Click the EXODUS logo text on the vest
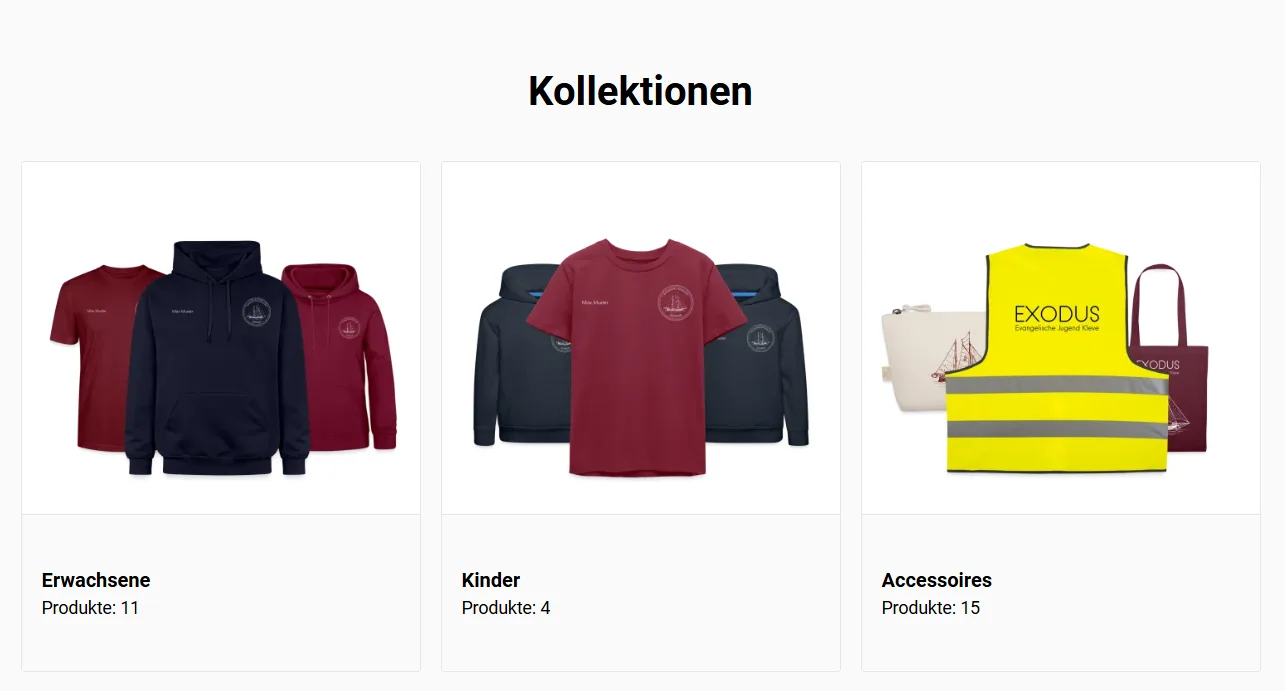 pyautogui.click(x=1056, y=314)
